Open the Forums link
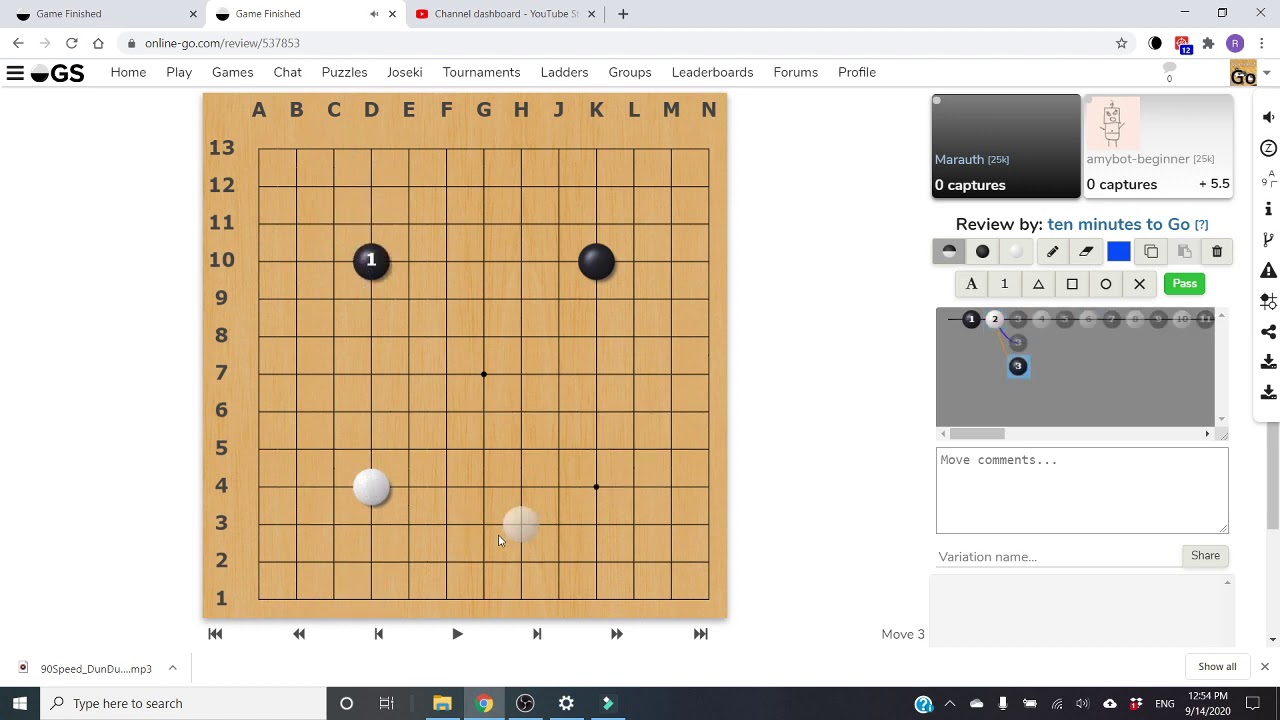The image size is (1280, 720). click(x=795, y=72)
